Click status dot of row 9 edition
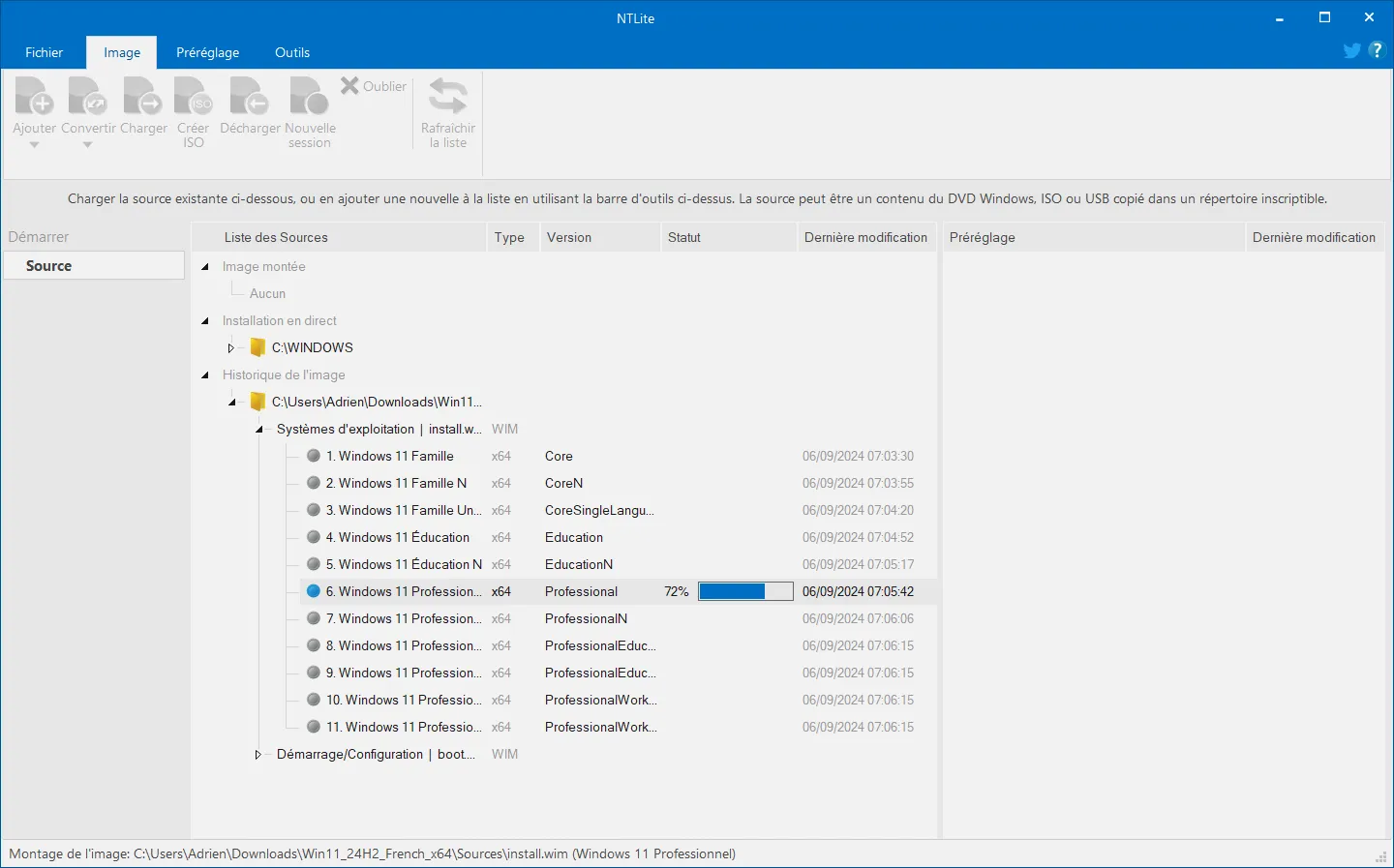Screen dimensions: 1394x868 coord(314,673)
